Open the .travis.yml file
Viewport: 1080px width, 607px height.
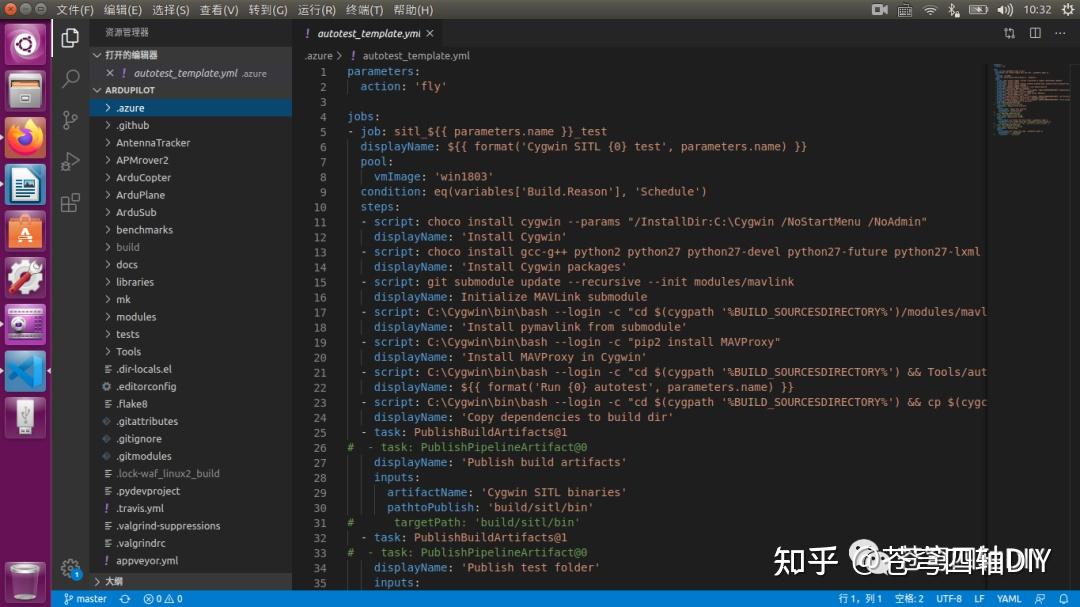click(x=191, y=508)
